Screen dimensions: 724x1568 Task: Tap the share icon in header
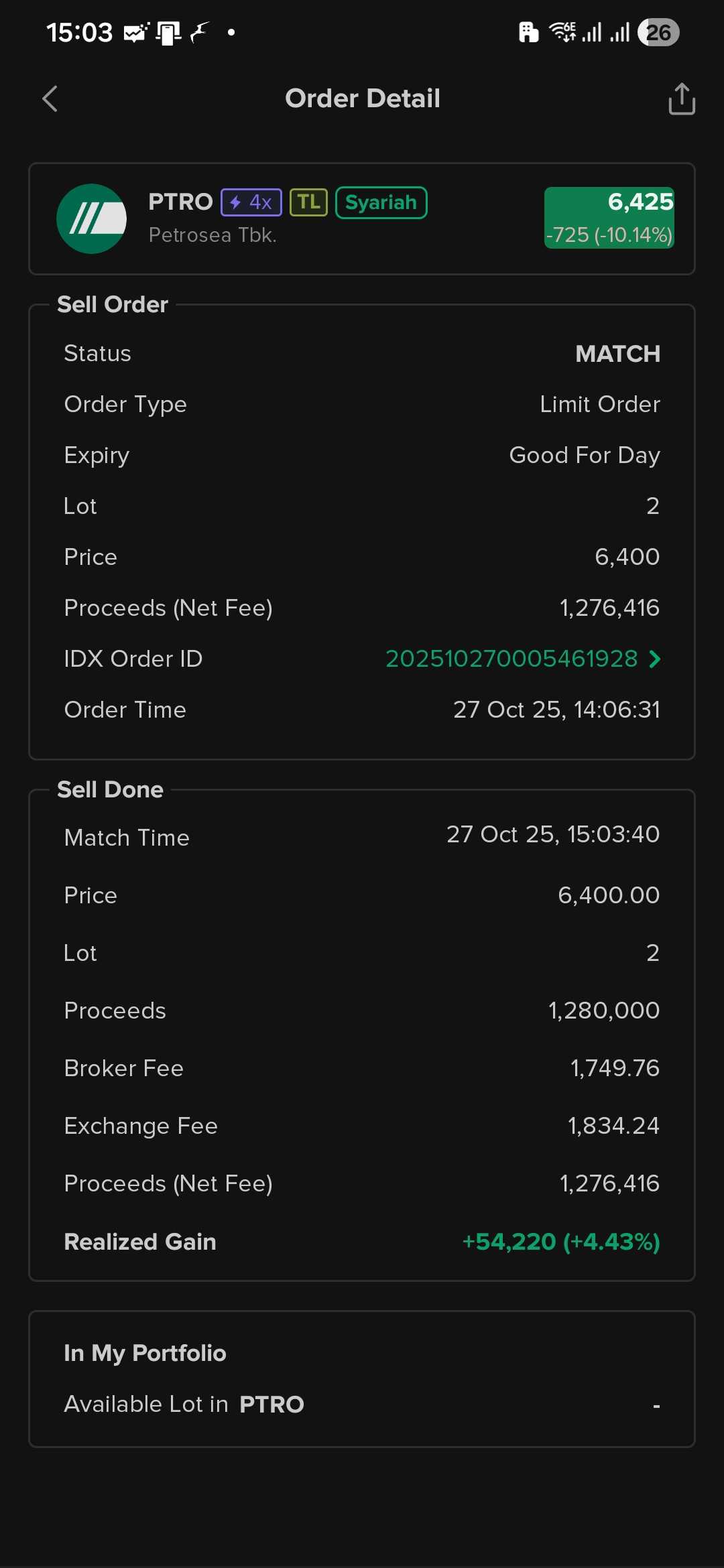tap(681, 99)
